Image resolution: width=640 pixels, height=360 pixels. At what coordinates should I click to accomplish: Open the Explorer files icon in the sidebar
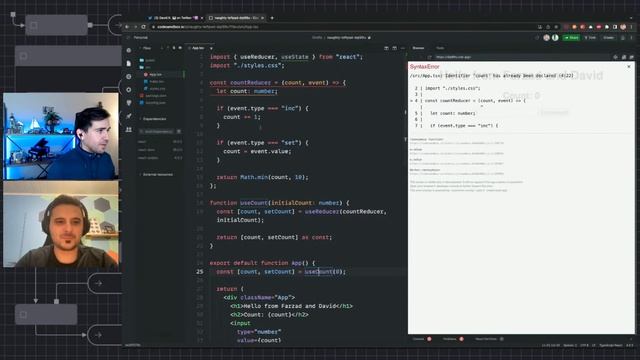(x=129, y=63)
